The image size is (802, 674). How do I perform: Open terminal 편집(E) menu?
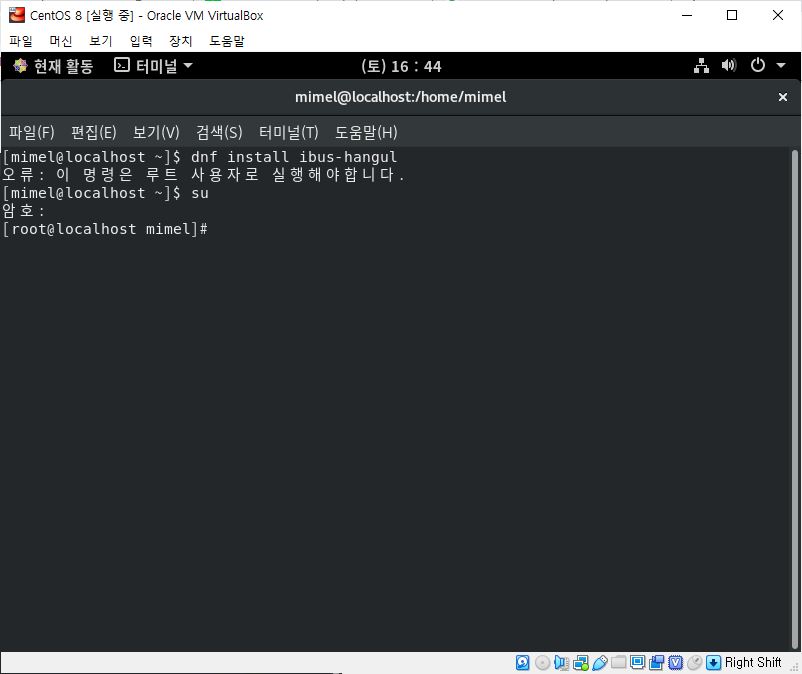pyautogui.click(x=94, y=132)
